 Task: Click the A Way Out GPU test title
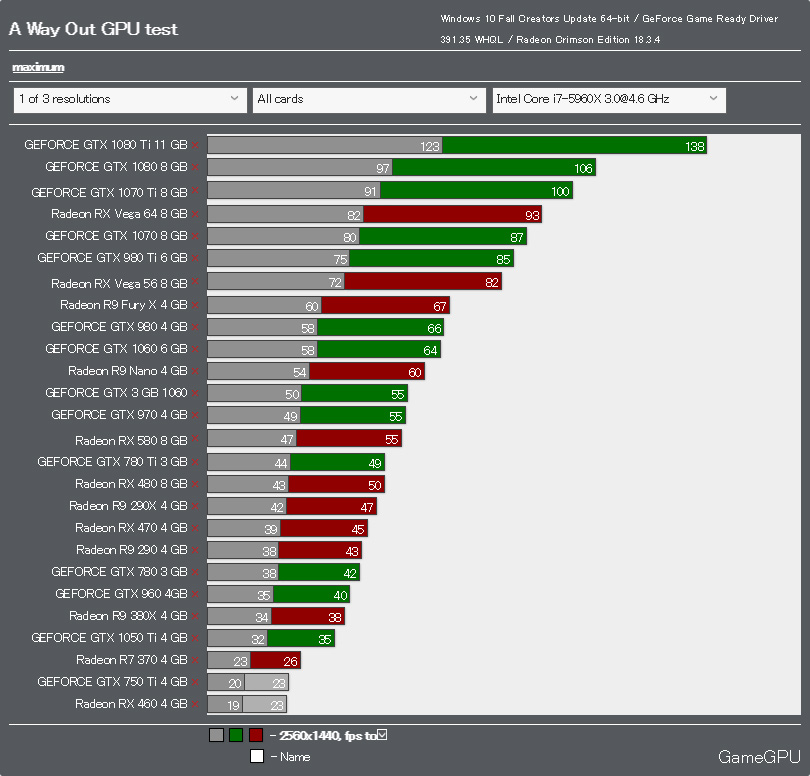94,29
